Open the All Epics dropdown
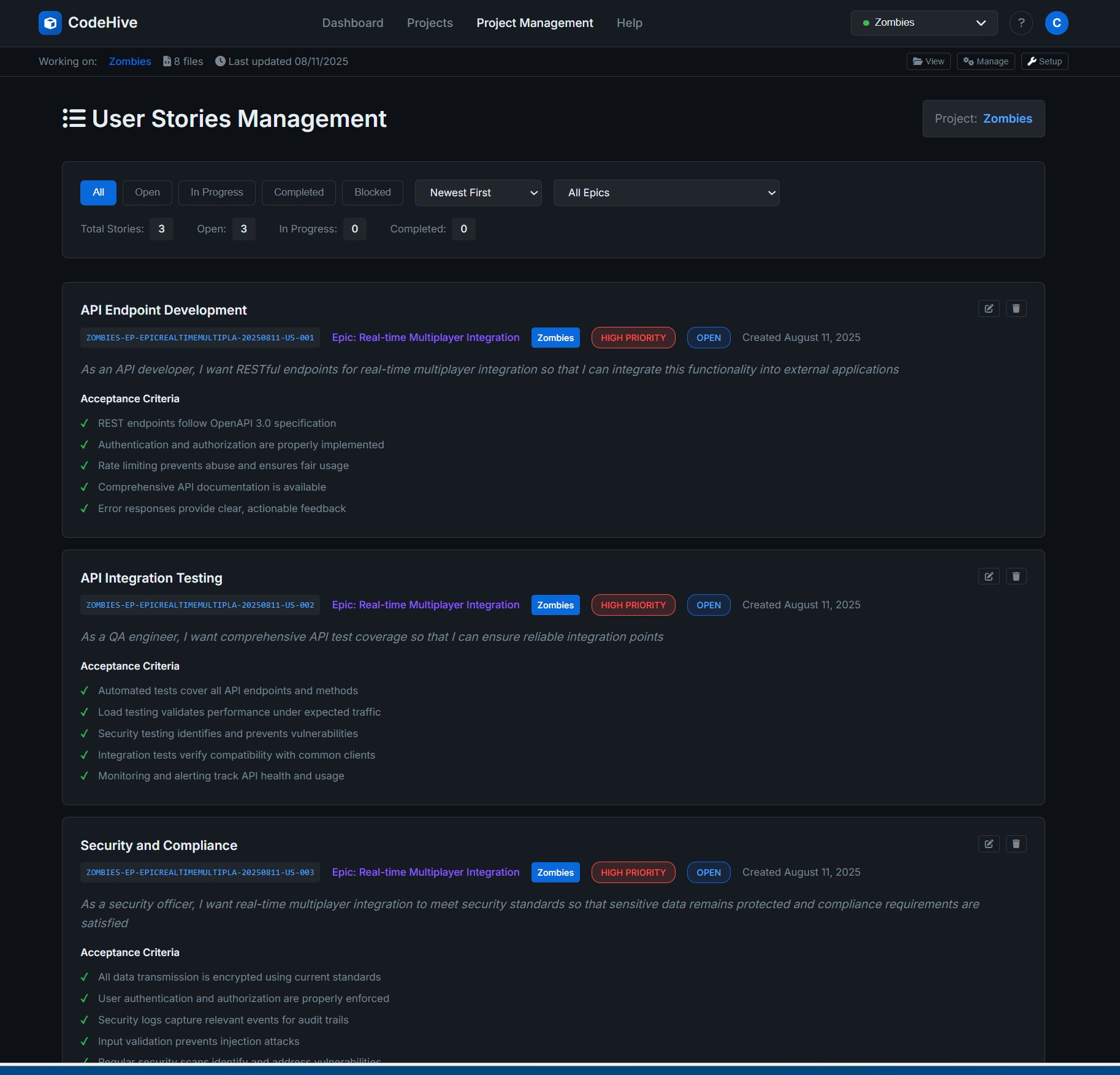The width and height of the screenshot is (1120, 1075). (666, 193)
